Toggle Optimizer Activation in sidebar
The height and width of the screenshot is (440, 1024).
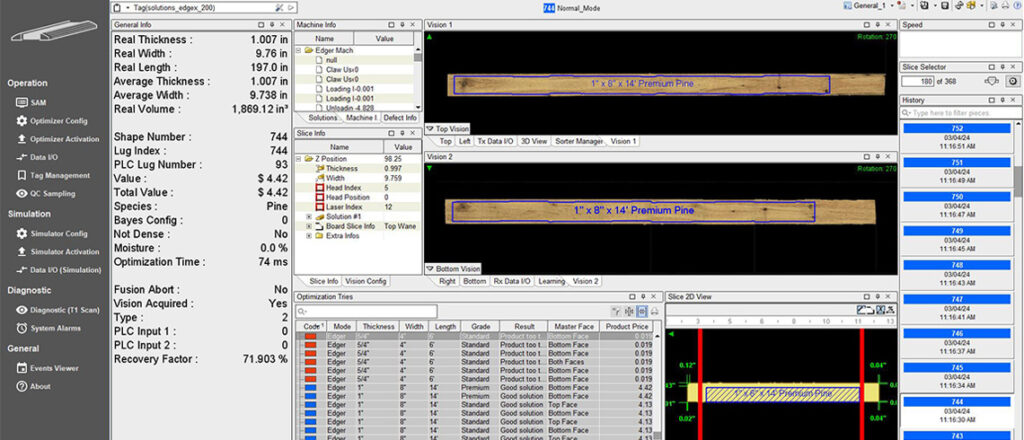click(64, 139)
